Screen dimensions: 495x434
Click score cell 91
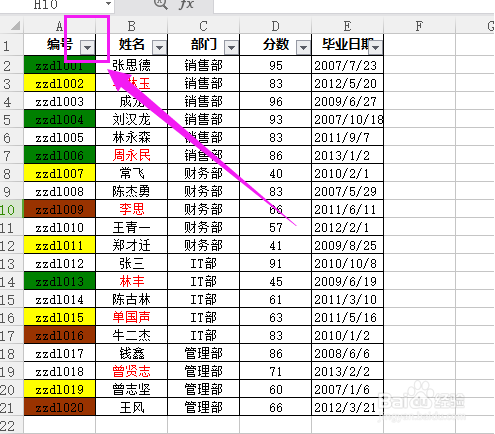[x=276, y=264]
